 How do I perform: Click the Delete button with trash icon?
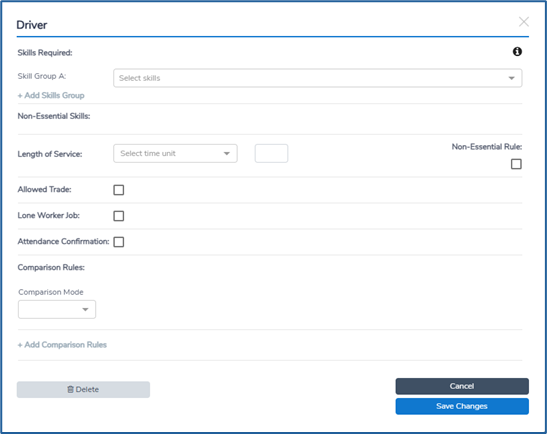[83, 389]
